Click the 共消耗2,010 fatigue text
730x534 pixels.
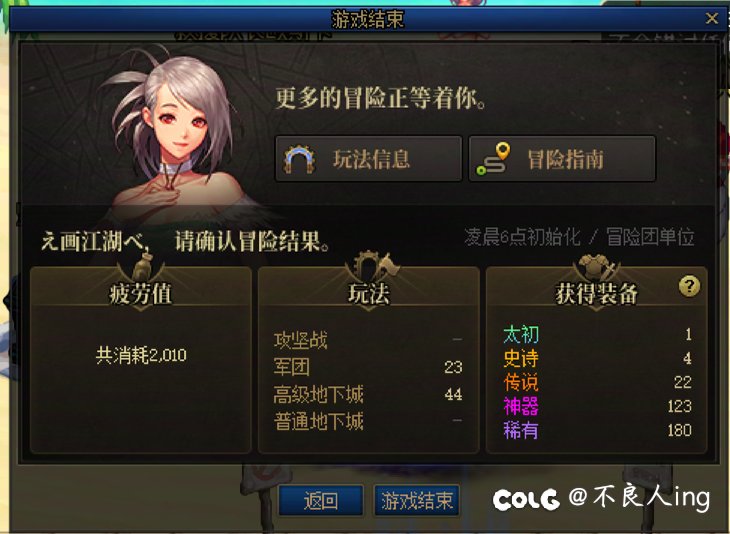click(x=141, y=355)
